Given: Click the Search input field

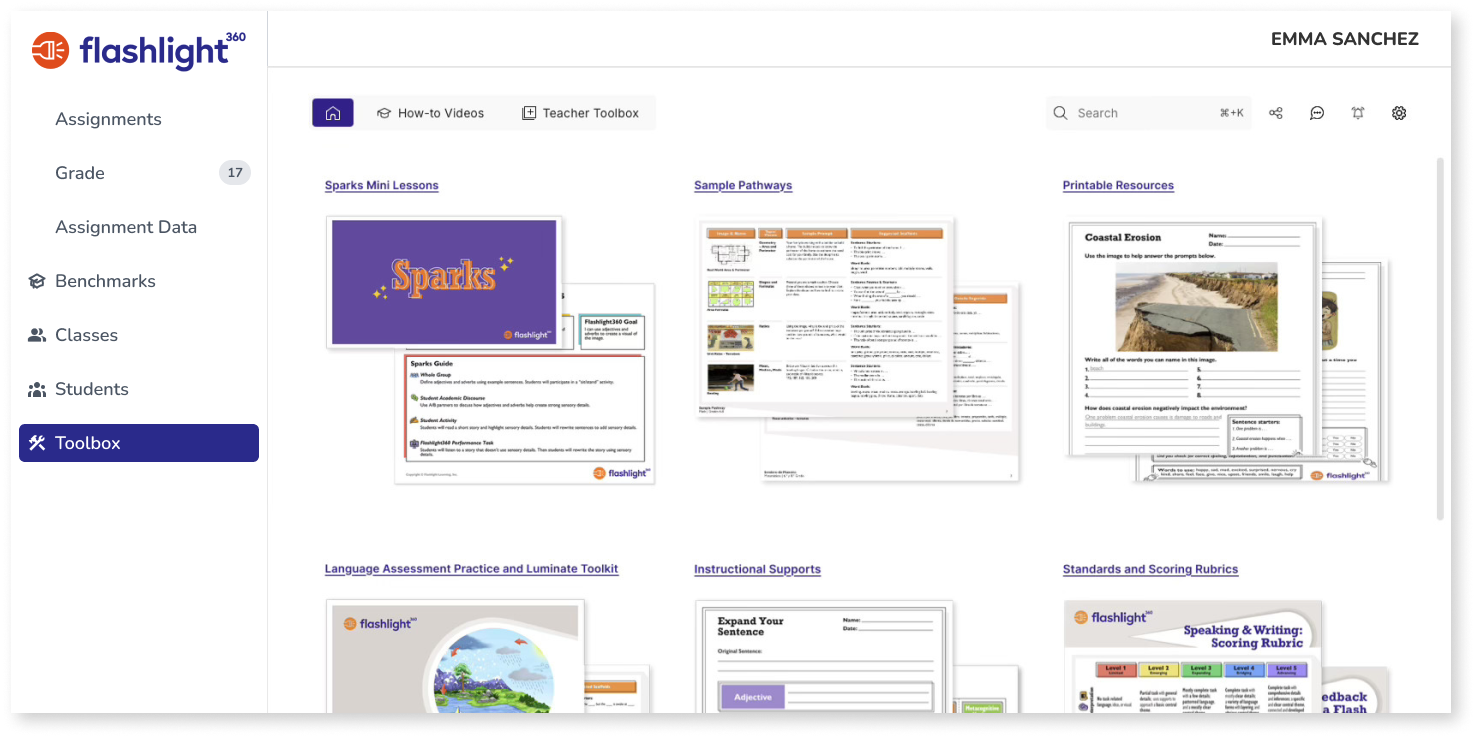Looking at the screenshot, I should point(1149,113).
